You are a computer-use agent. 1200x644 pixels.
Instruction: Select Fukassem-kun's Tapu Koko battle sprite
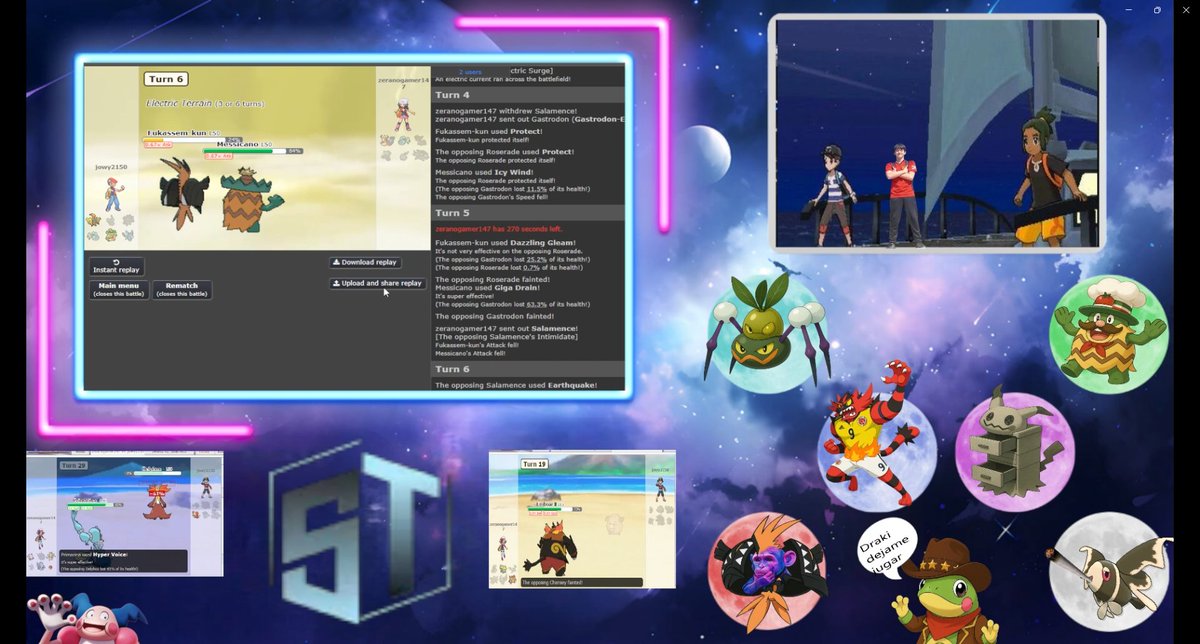pos(184,193)
